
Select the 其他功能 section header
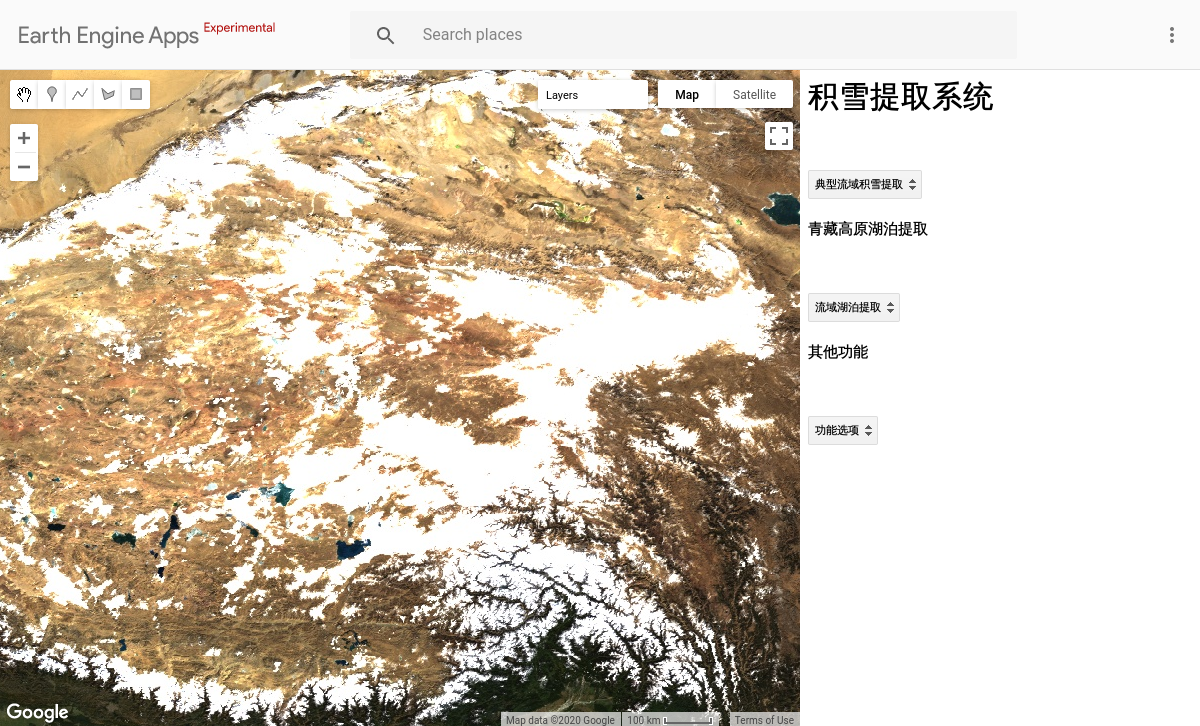pos(838,352)
